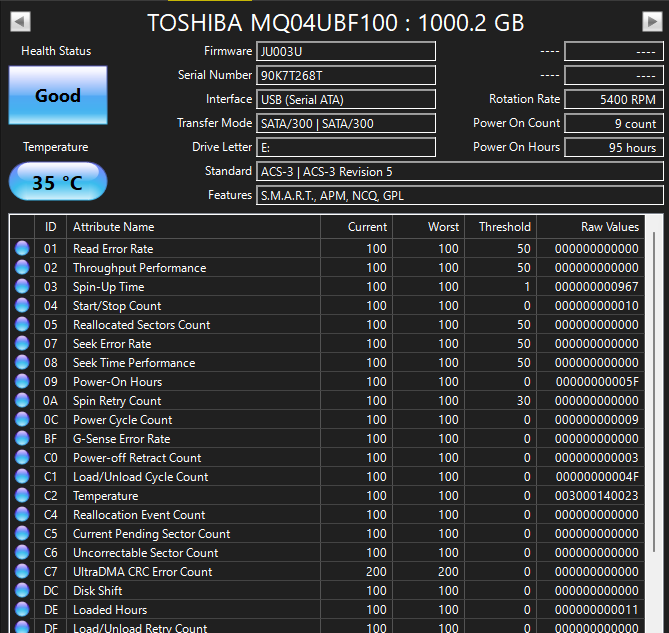Click the status orb for Disk Shift
The width and height of the screenshot is (669, 633).
pyautogui.click(x=22, y=590)
